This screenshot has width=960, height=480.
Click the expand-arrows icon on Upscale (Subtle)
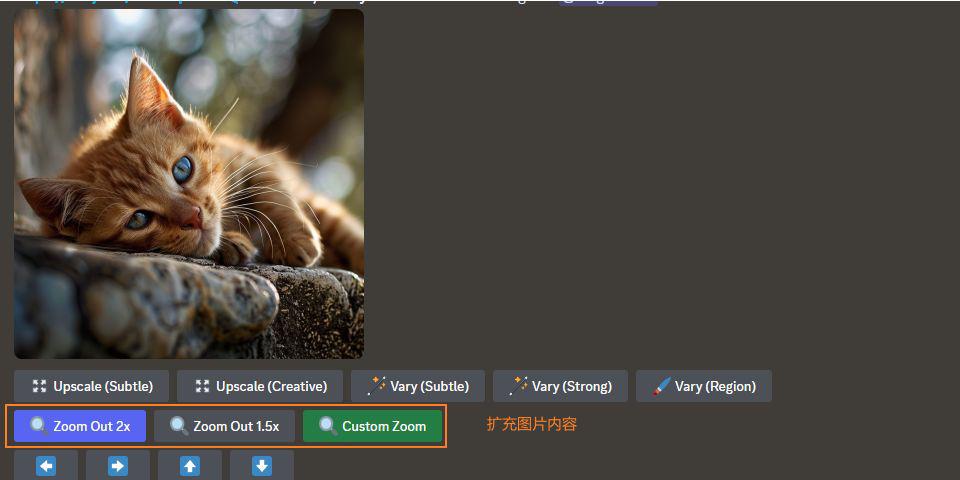[39, 386]
